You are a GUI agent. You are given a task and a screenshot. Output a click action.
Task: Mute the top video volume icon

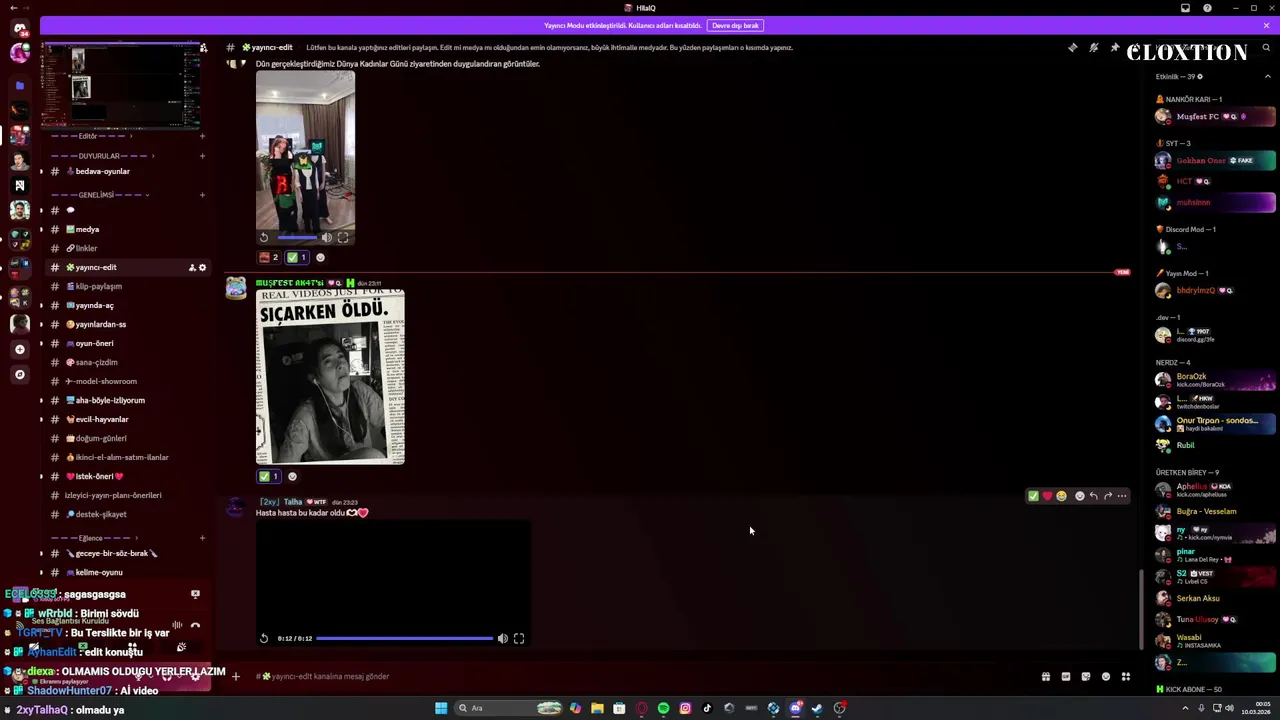(326, 237)
